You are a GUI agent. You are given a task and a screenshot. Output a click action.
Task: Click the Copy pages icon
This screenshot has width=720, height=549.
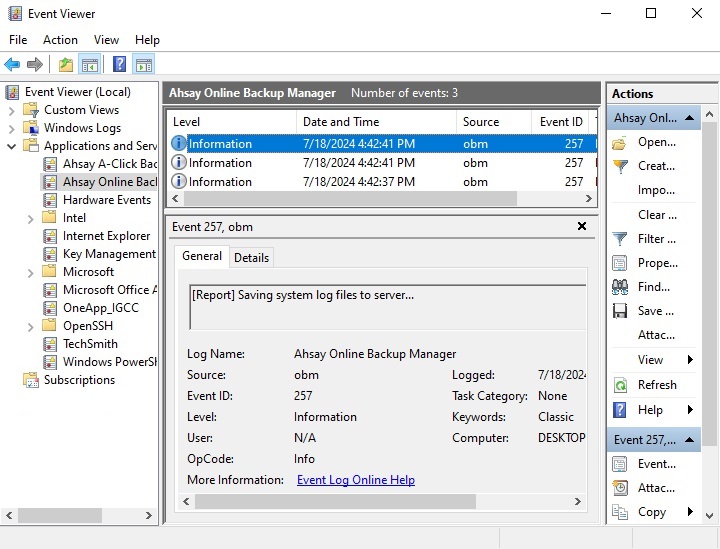point(619,512)
